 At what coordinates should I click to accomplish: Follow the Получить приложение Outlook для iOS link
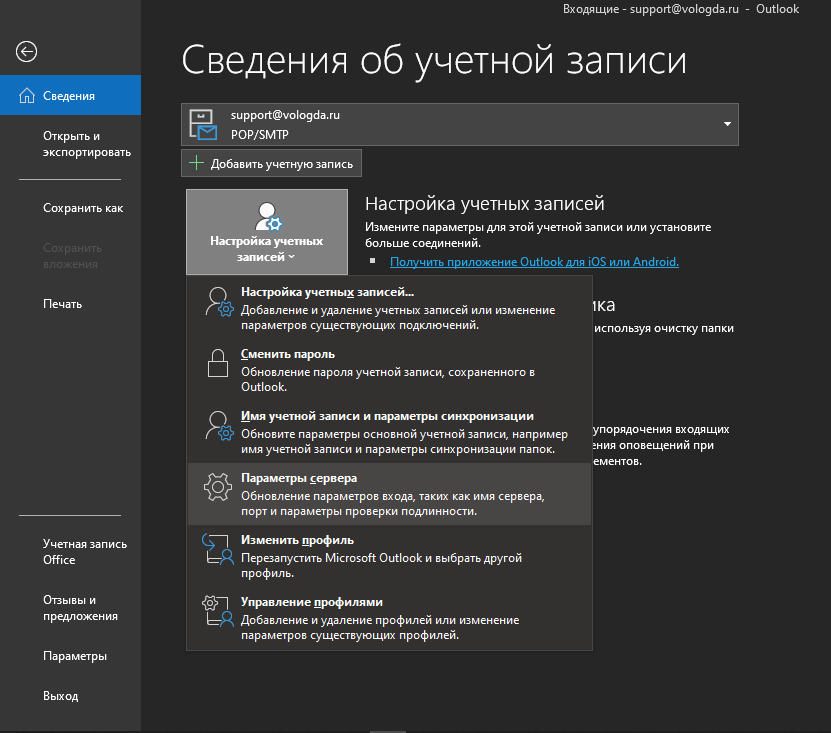[x=534, y=262]
